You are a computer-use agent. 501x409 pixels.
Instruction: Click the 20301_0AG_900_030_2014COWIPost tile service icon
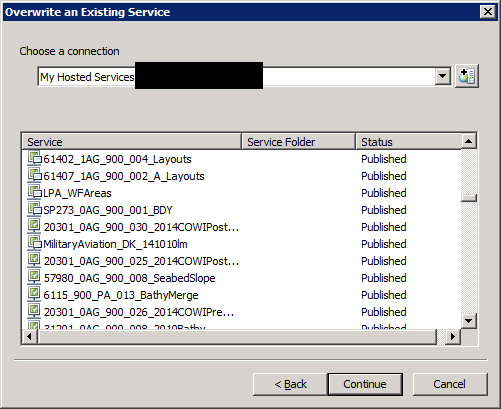coord(34,226)
